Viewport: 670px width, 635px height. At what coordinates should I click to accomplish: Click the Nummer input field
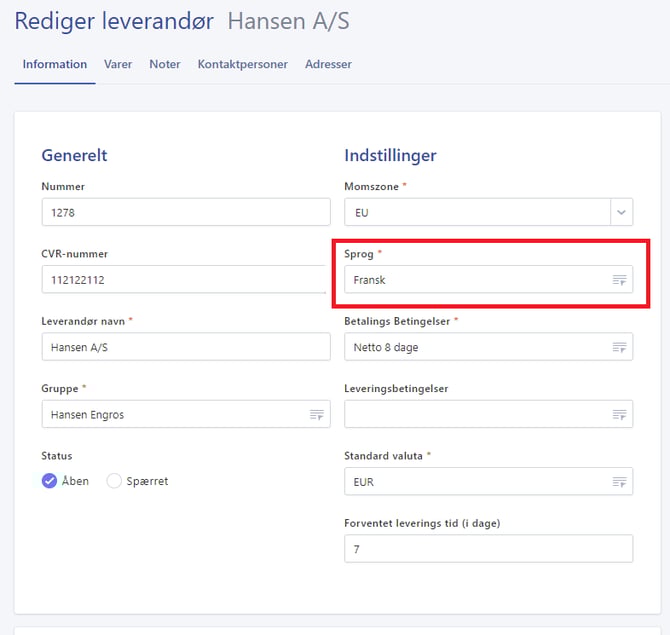(x=185, y=213)
